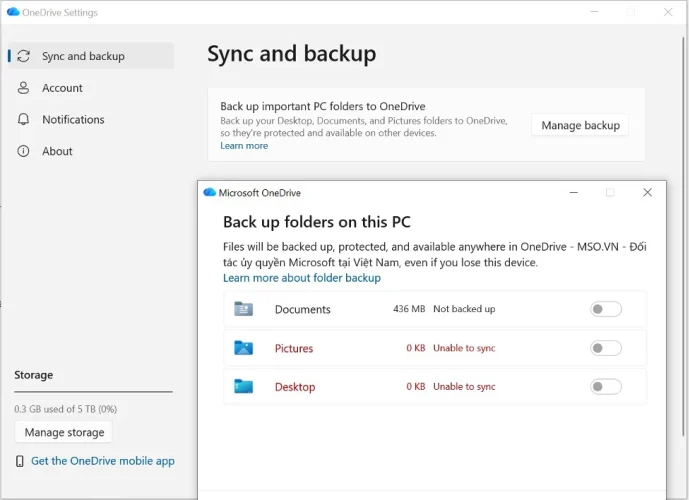Click the Pictures folder icon
Image resolution: width=690 pixels, height=500 pixels.
click(x=243, y=348)
